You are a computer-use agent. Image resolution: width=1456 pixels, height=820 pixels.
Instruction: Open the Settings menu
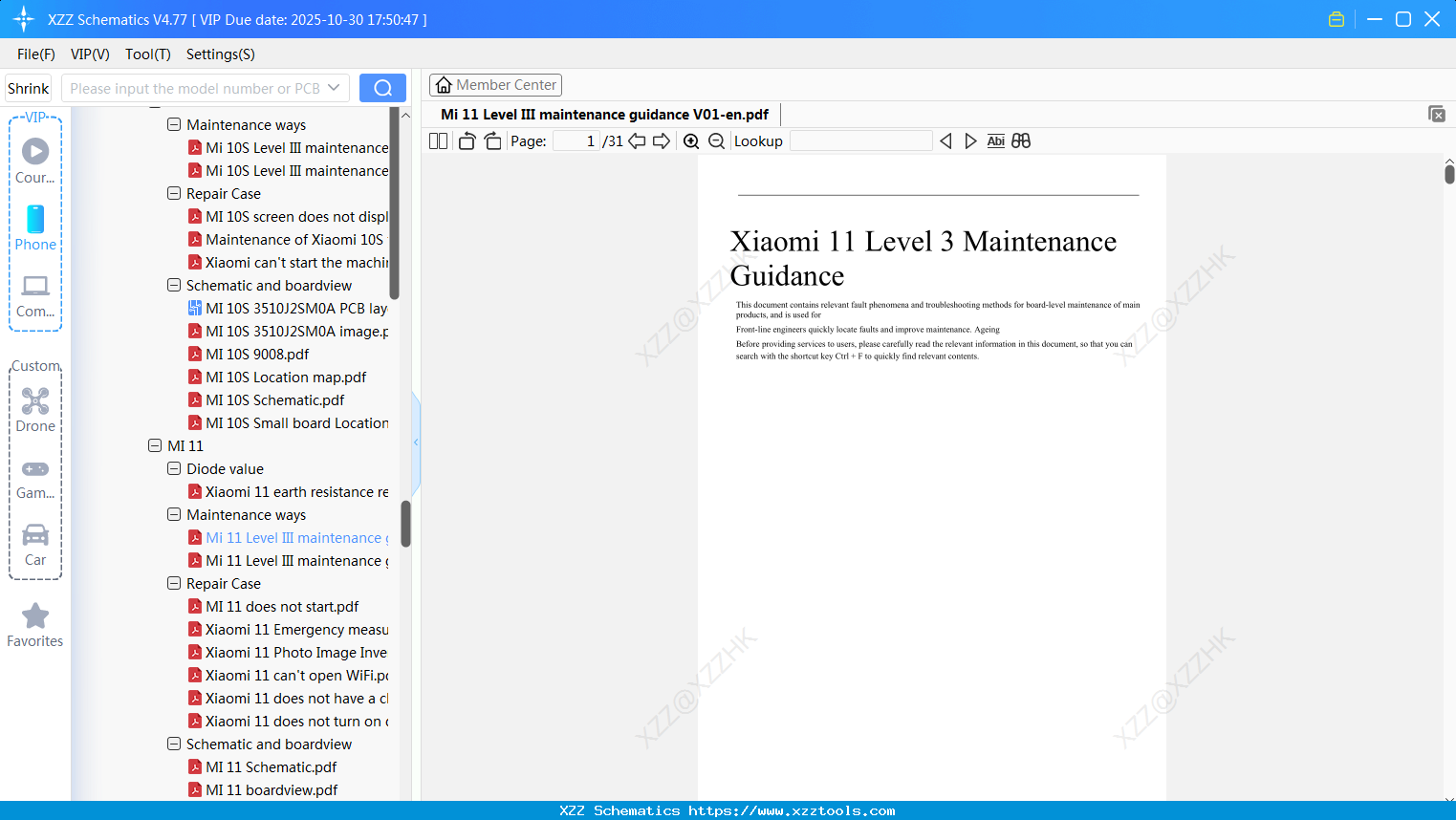click(219, 54)
